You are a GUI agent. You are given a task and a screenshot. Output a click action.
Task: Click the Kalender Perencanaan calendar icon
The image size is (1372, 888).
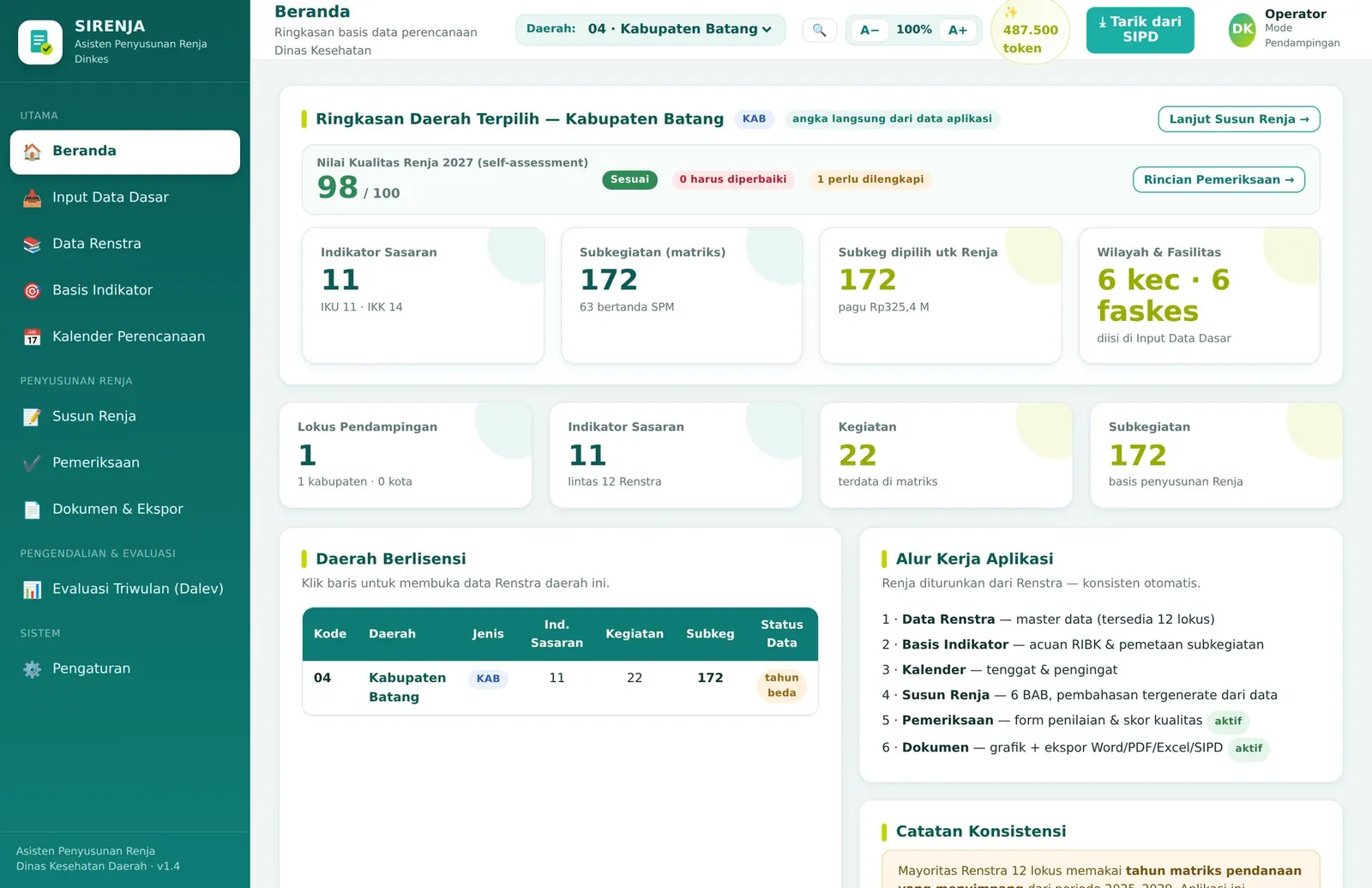(32, 337)
